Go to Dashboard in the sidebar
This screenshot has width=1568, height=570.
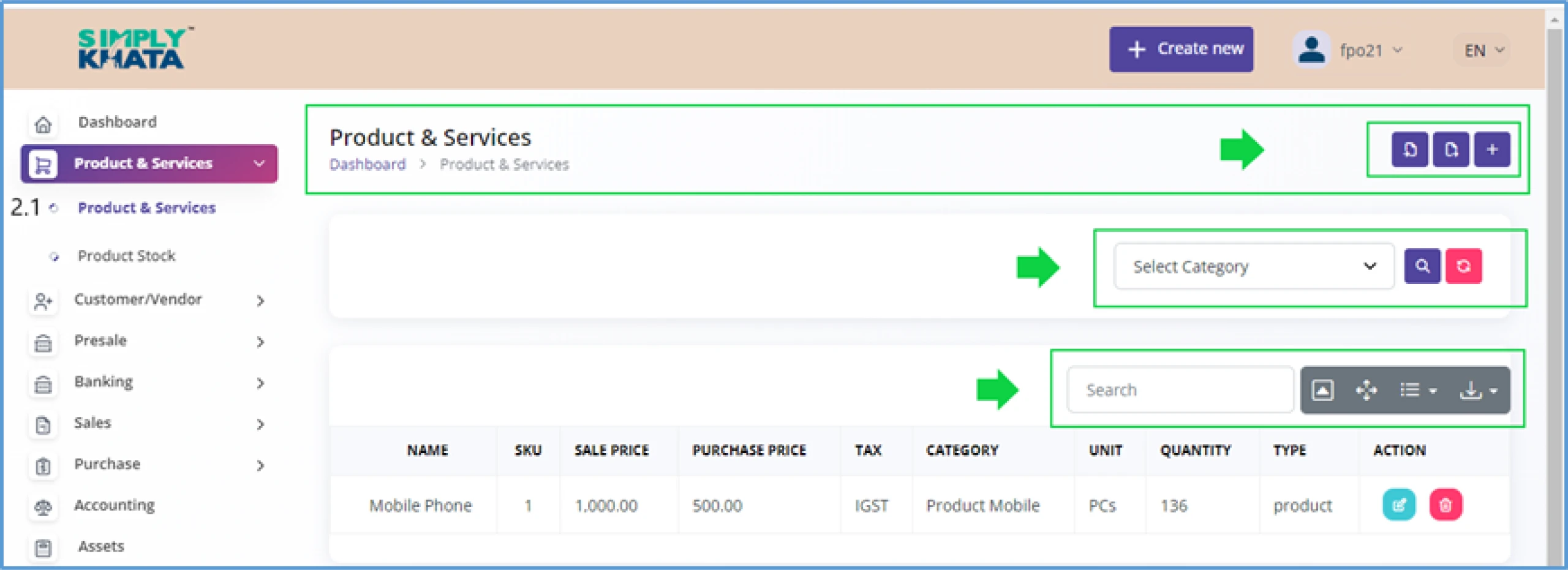(117, 122)
